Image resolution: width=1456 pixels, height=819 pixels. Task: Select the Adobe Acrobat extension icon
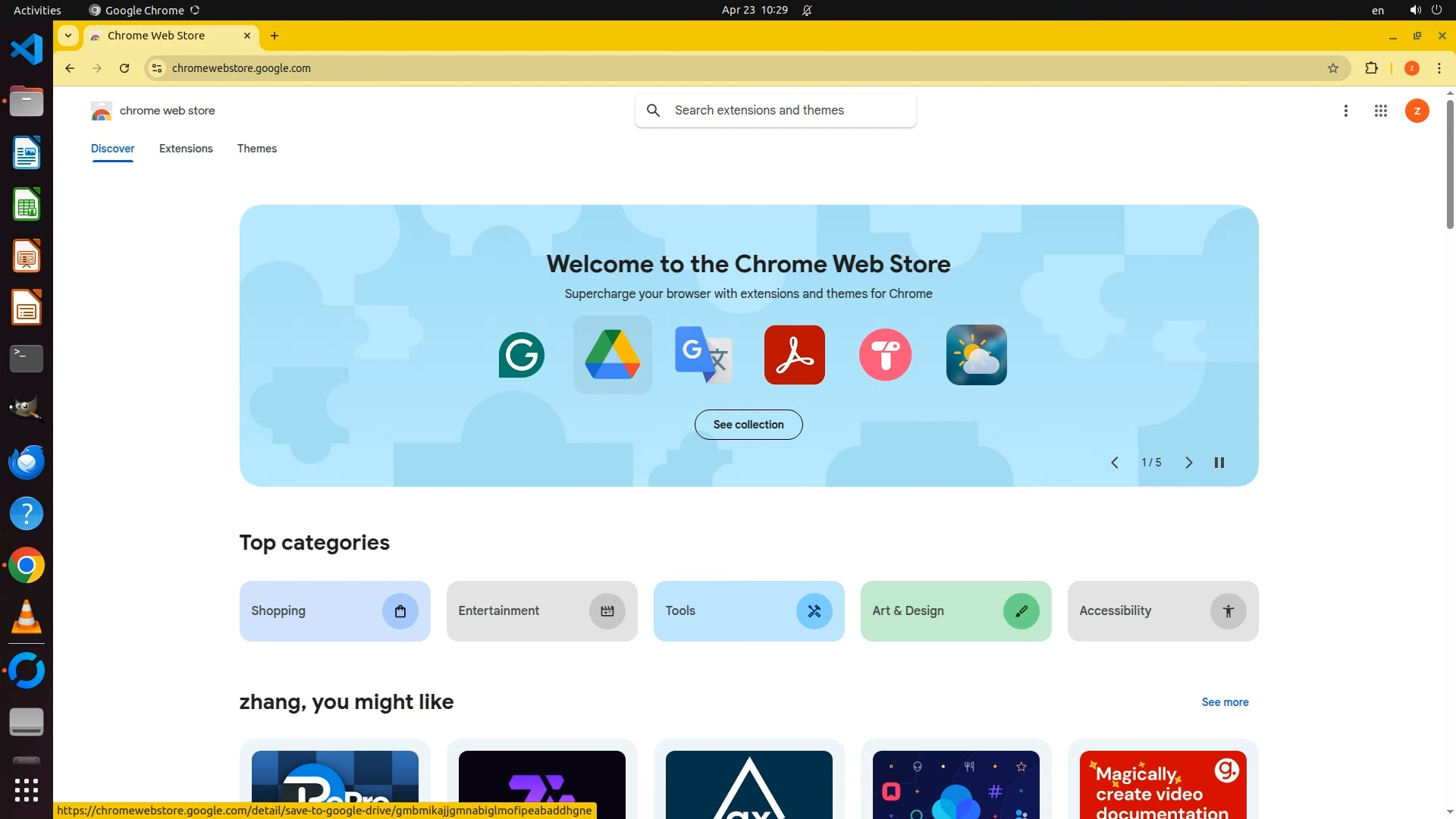point(794,355)
